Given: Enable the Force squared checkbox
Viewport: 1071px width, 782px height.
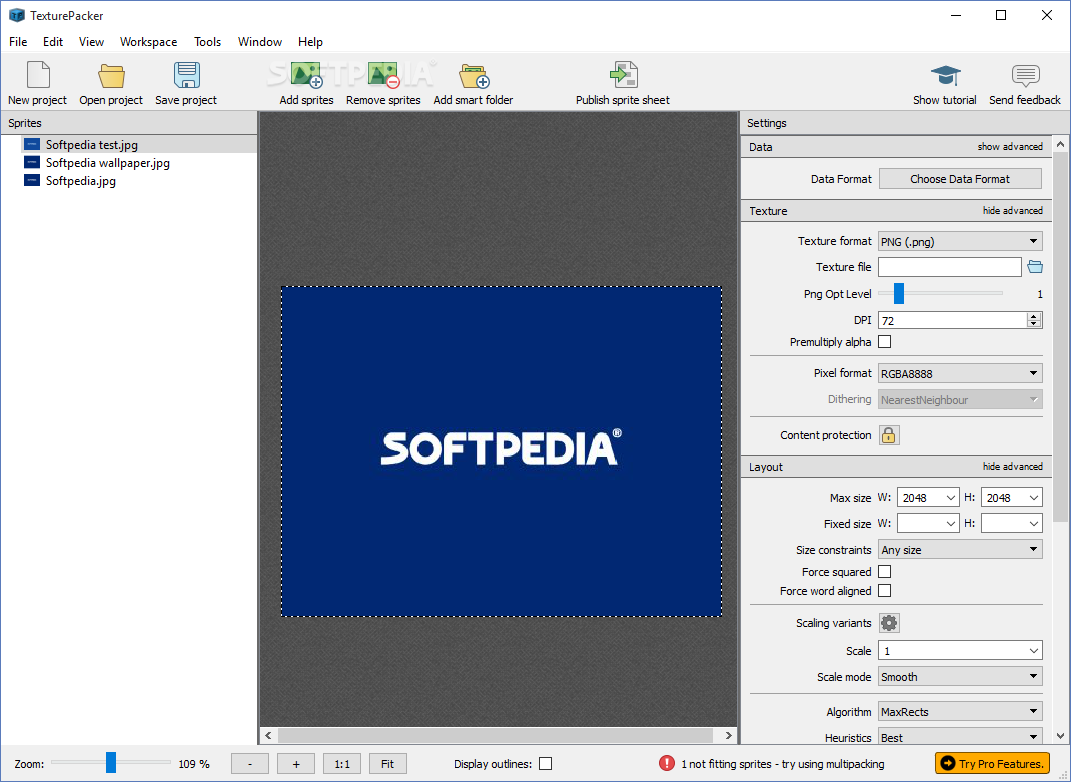Looking at the screenshot, I should 885,572.
